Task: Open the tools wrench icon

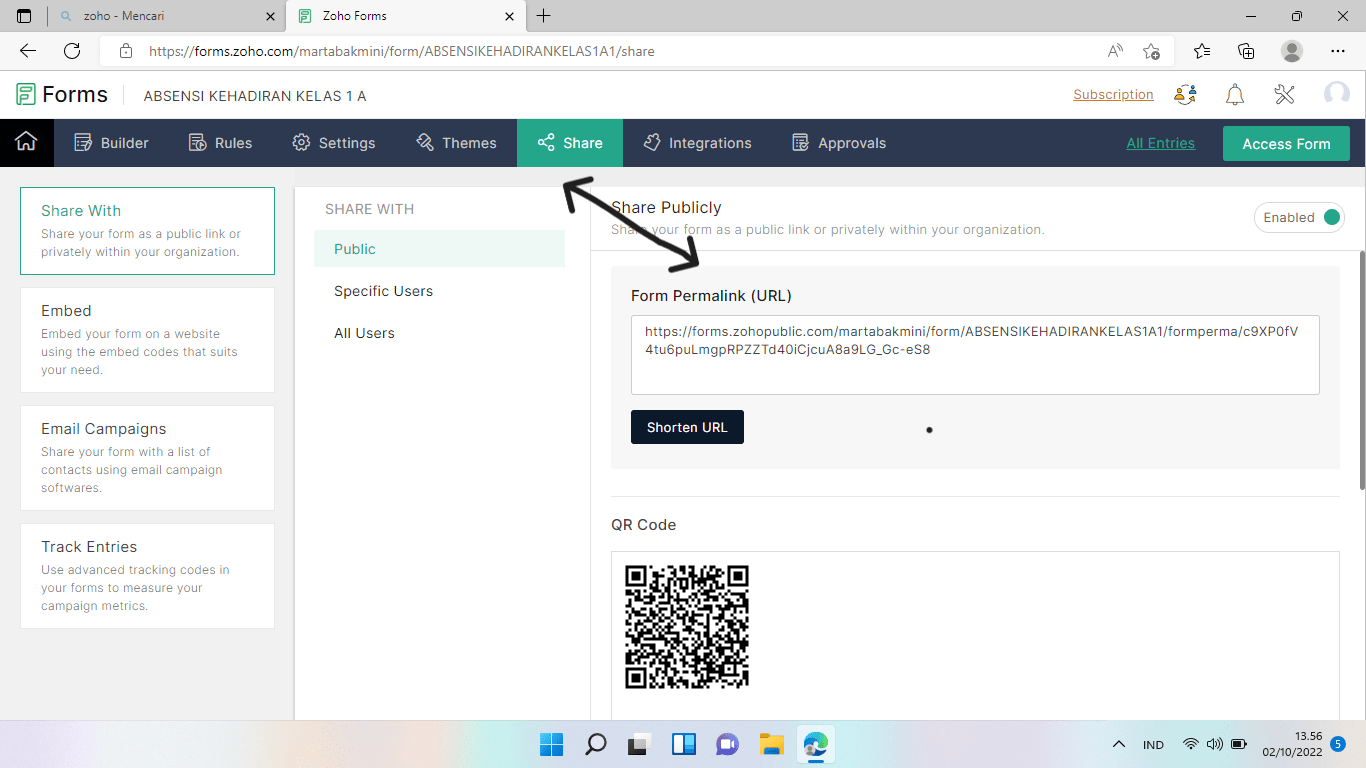Action: pos(1284,95)
